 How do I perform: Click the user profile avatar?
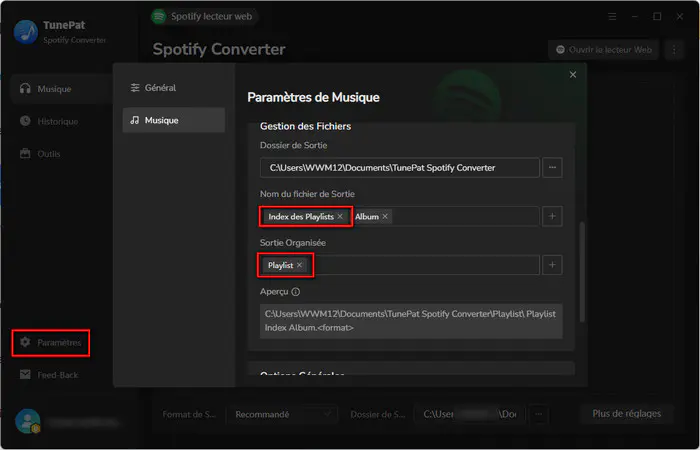(x=27, y=421)
